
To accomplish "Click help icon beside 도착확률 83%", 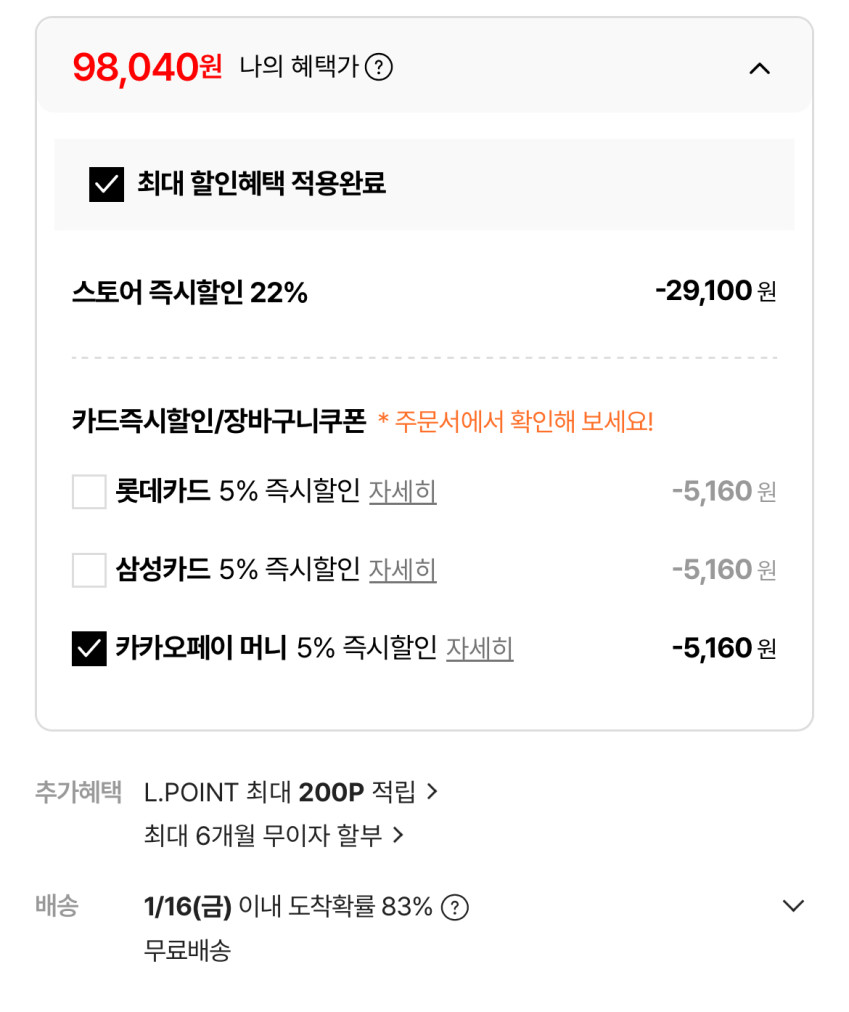I will [455, 907].
